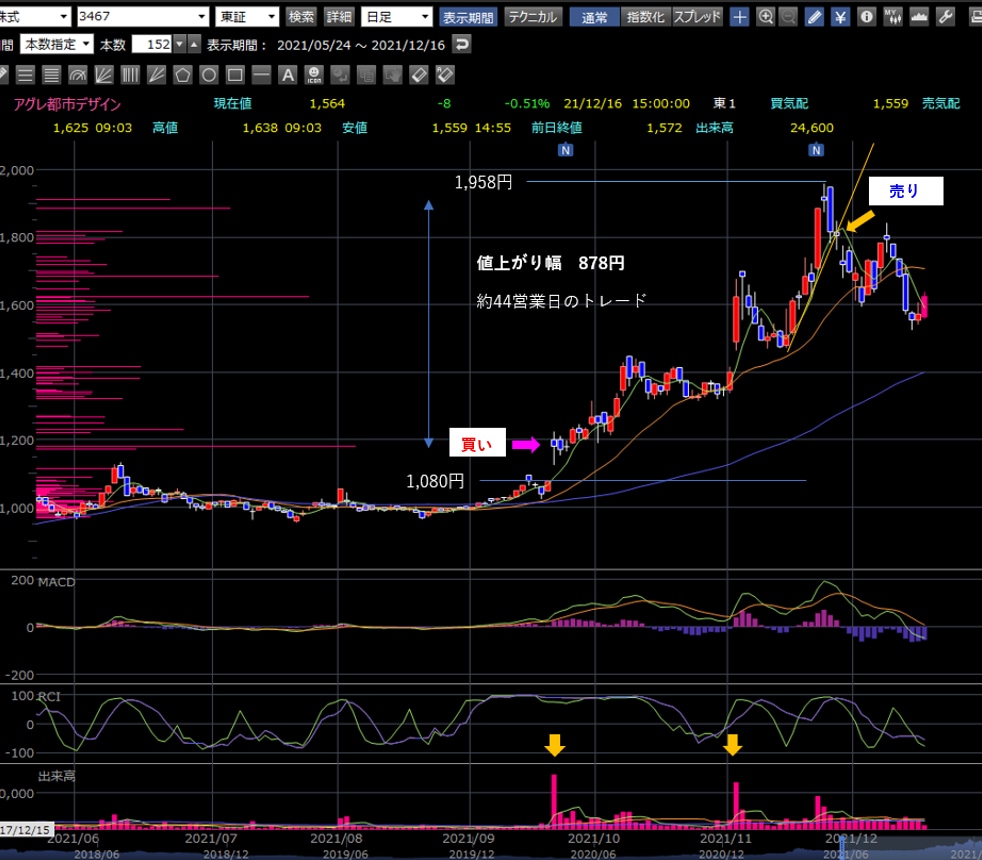Viewport: 982px width, 860px height.
Task: Select the vertical lines time-zone tool
Action: (130, 75)
